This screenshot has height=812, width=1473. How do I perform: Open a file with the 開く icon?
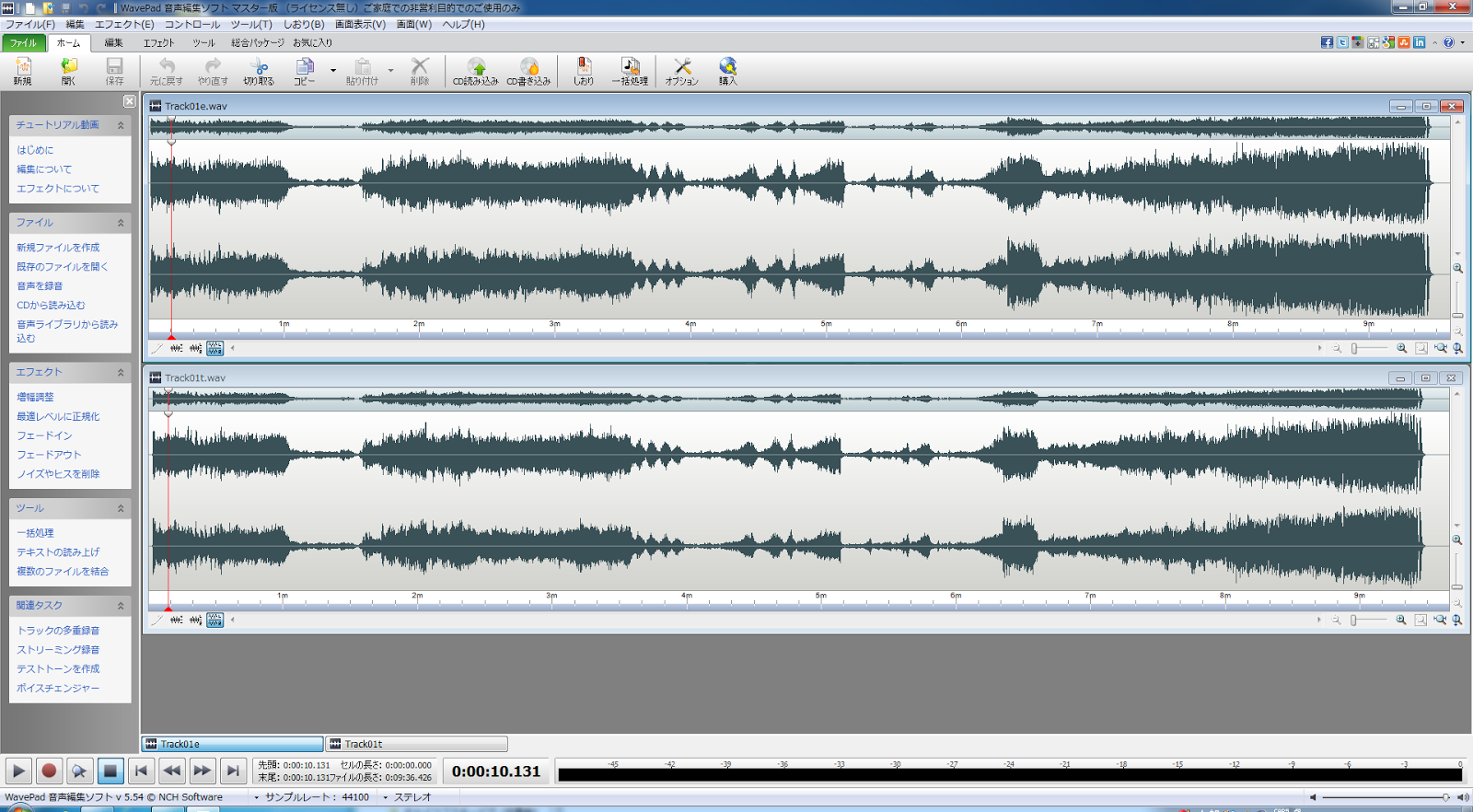pyautogui.click(x=69, y=70)
